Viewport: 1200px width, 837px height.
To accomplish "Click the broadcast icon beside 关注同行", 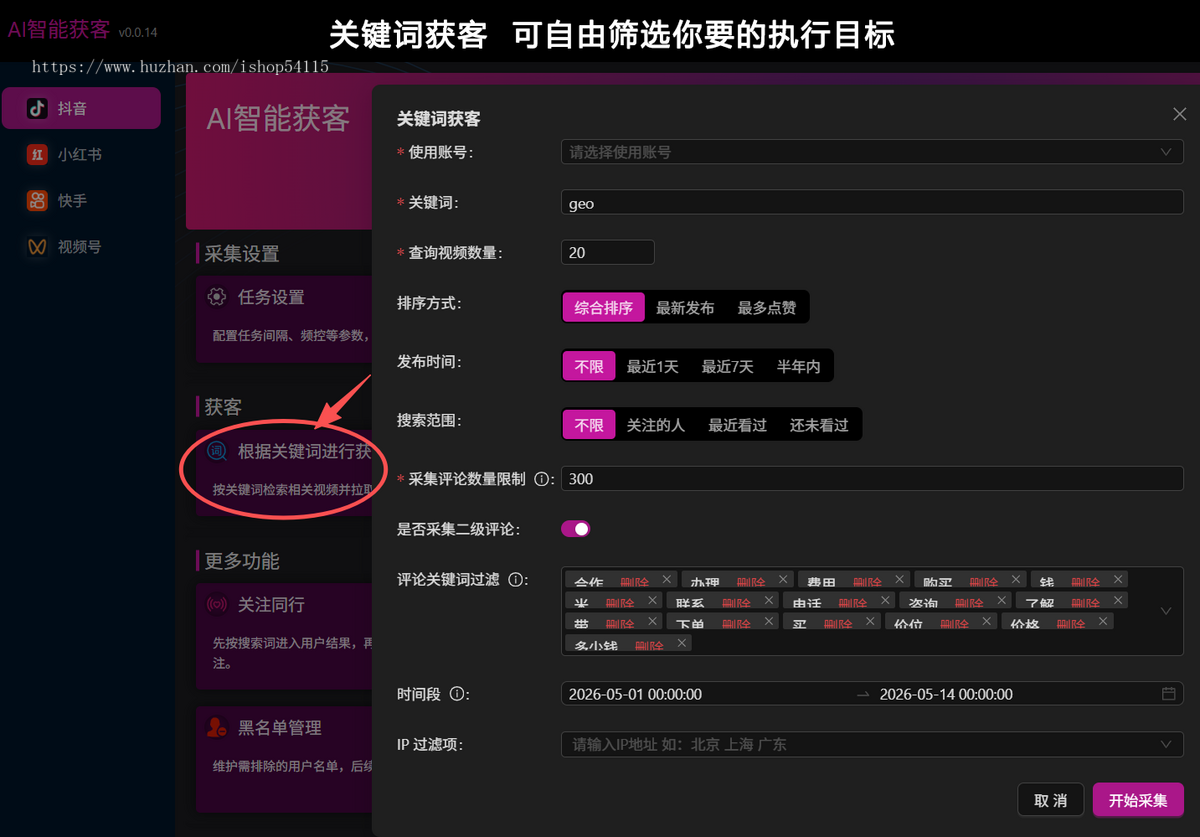I will click(x=216, y=605).
